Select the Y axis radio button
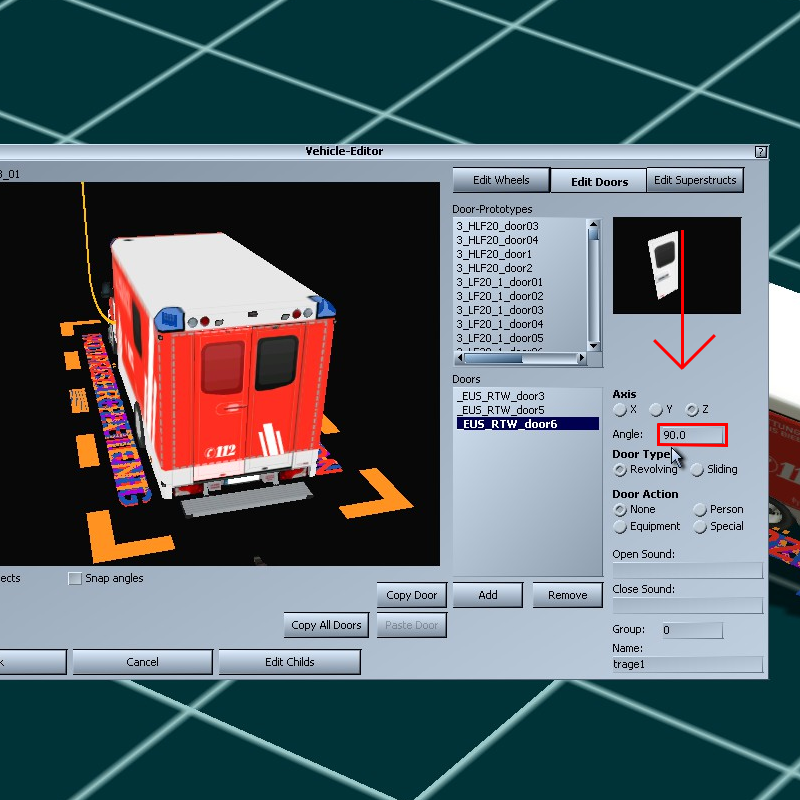This screenshot has height=800, width=800. coord(656,410)
